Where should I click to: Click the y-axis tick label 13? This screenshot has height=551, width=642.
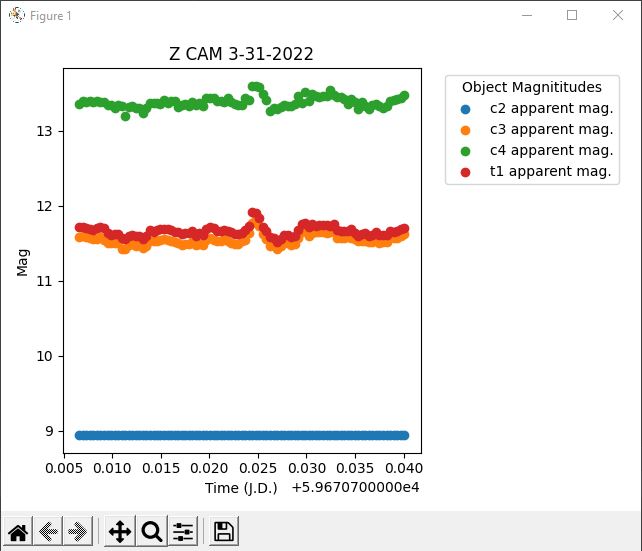pos(44,131)
